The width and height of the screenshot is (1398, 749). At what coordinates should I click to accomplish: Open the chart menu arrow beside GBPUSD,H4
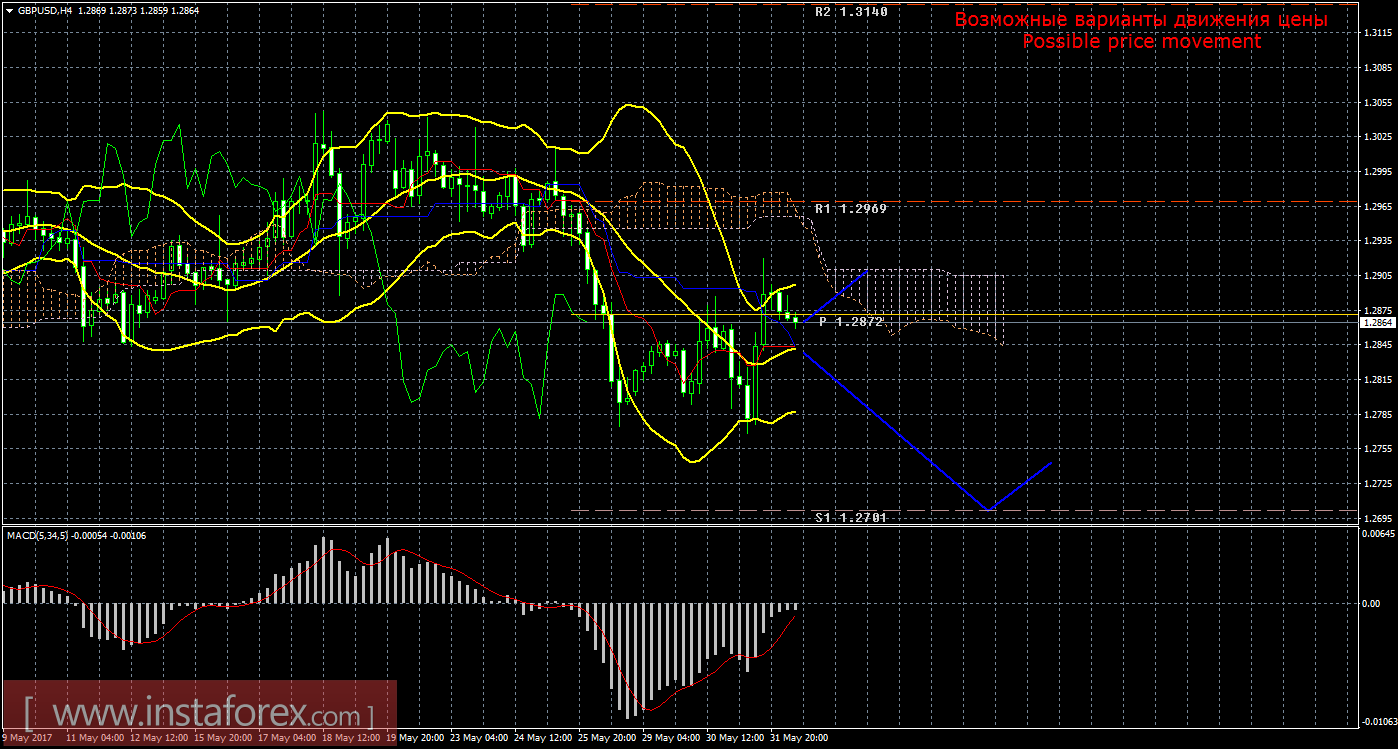pos(9,10)
